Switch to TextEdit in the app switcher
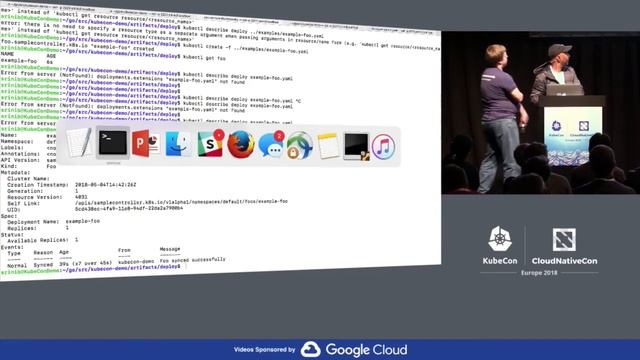This screenshot has width=640, height=360. pyautogui.click(x=80, y=142)
